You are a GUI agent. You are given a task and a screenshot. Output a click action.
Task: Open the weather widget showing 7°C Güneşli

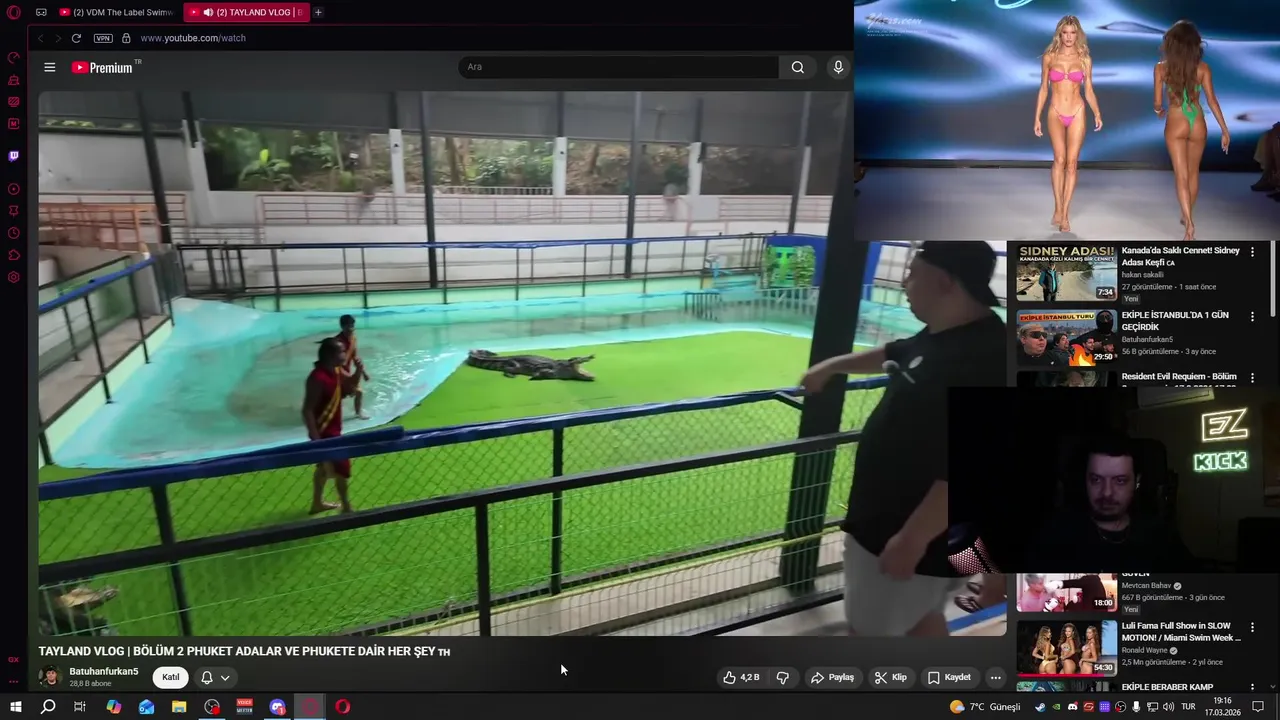click(985, 707)
